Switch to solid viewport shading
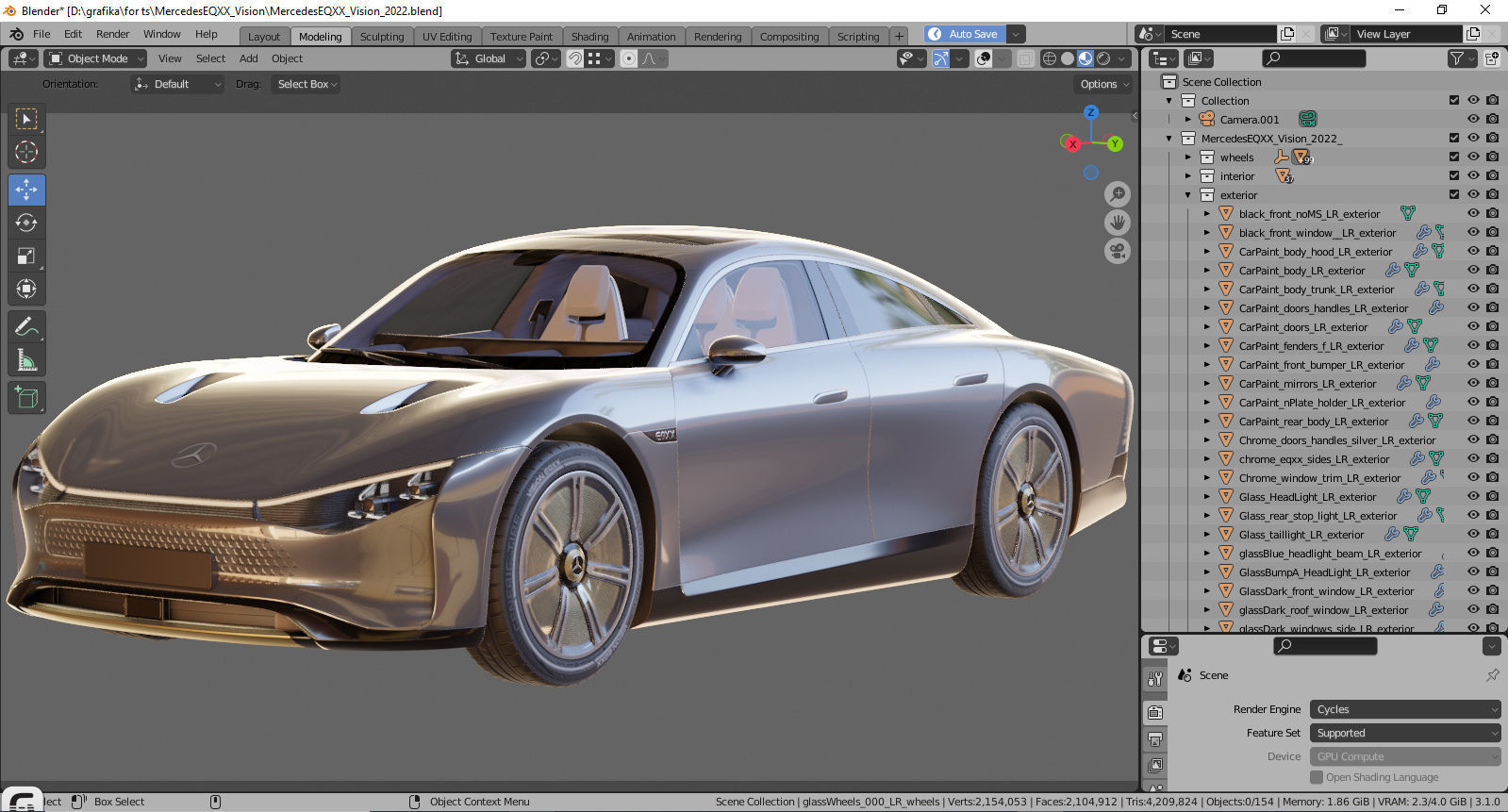The image size is (1508, 812). pyautogui.click(x=1068, y=58)
